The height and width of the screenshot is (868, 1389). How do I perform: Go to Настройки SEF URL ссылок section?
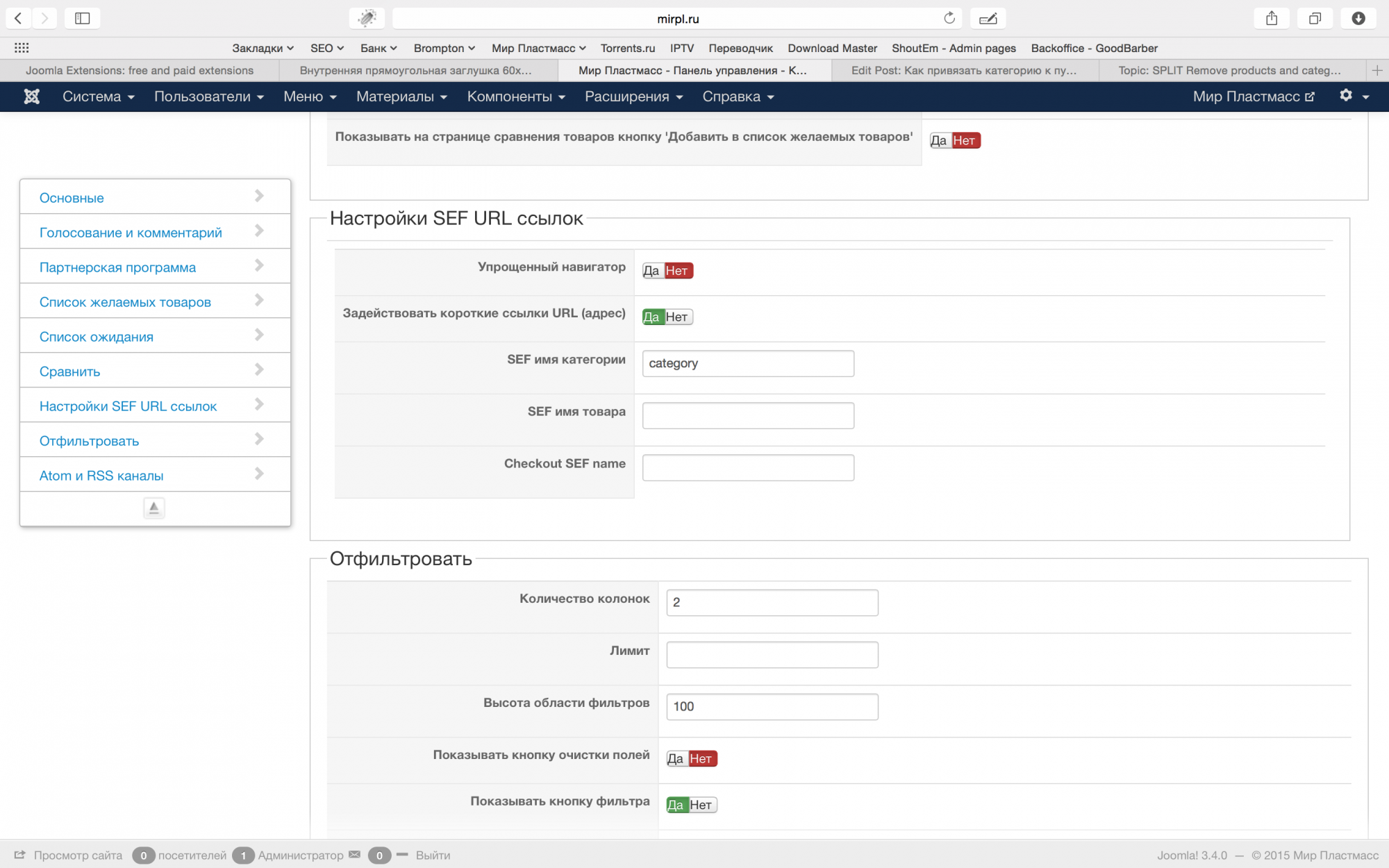[x=128, y=406]
